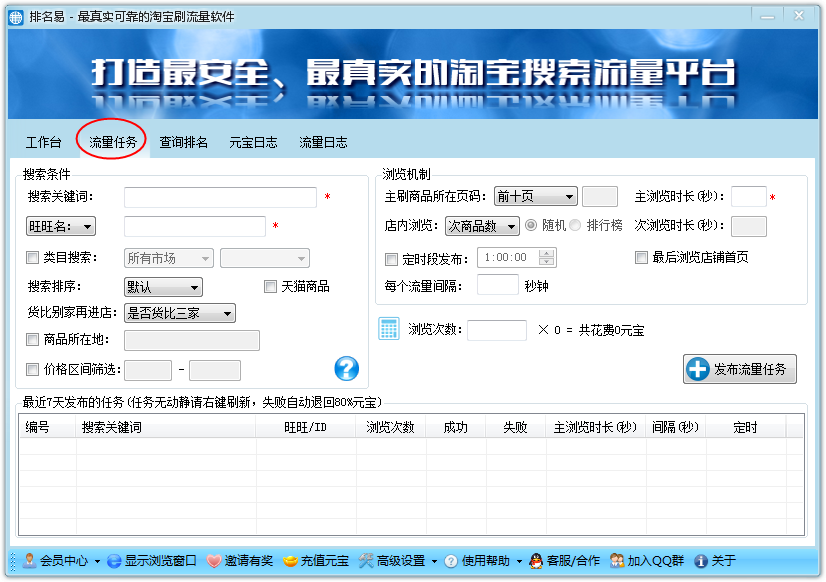This screenshot has height=582, width=826.
Task: Click the 编号 column header
Action: (47, 427)
